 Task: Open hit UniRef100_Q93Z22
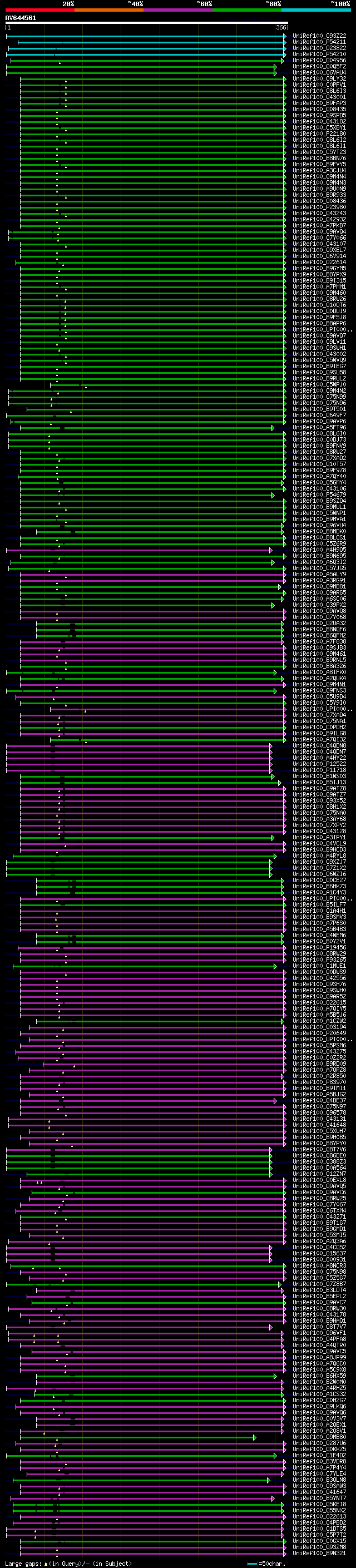click(319, 36)
